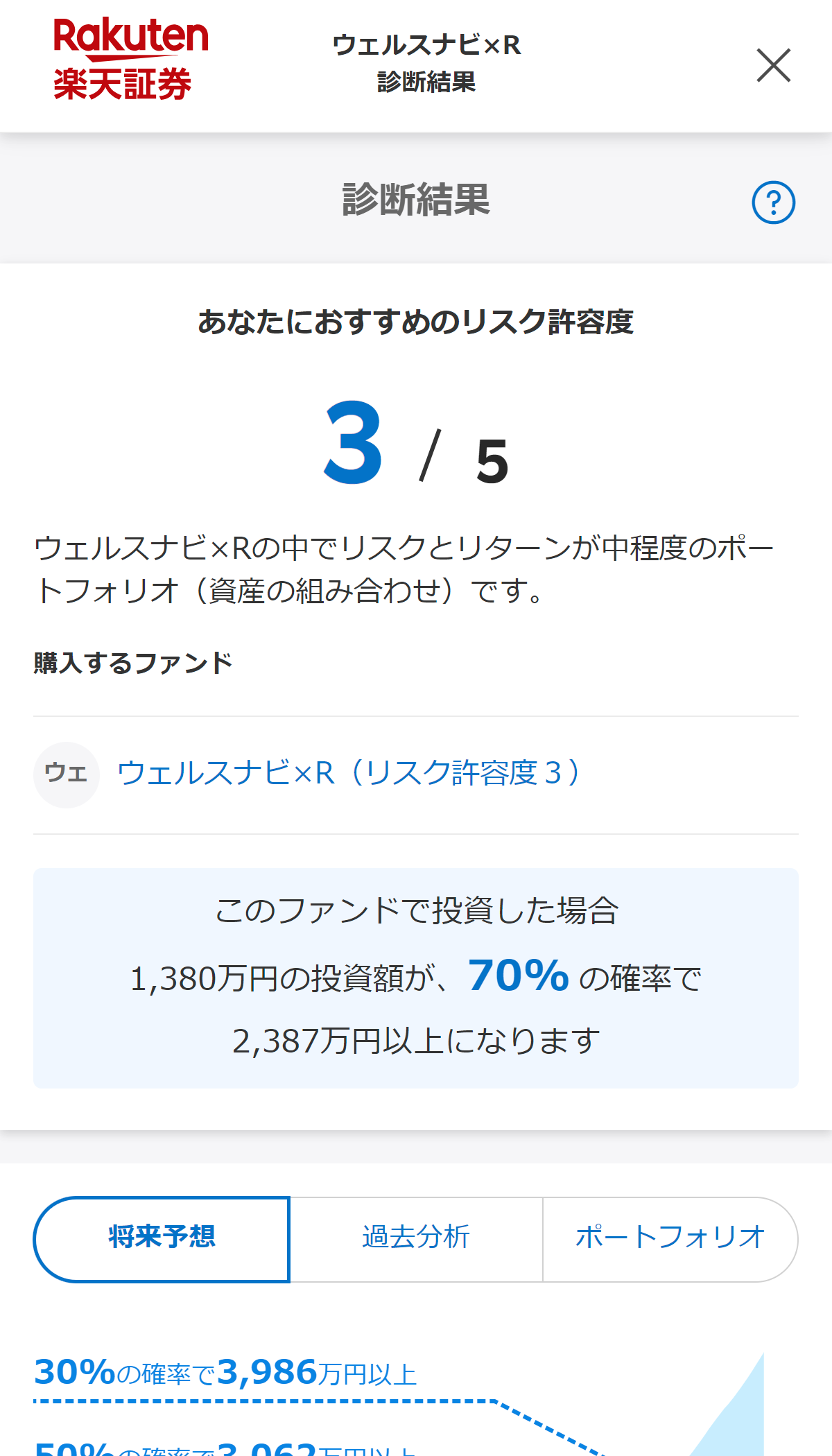Open the ウェルスナビ×R（リスク許容度3）fund link
The image size is (832, 1456).
tap(349, 773)
